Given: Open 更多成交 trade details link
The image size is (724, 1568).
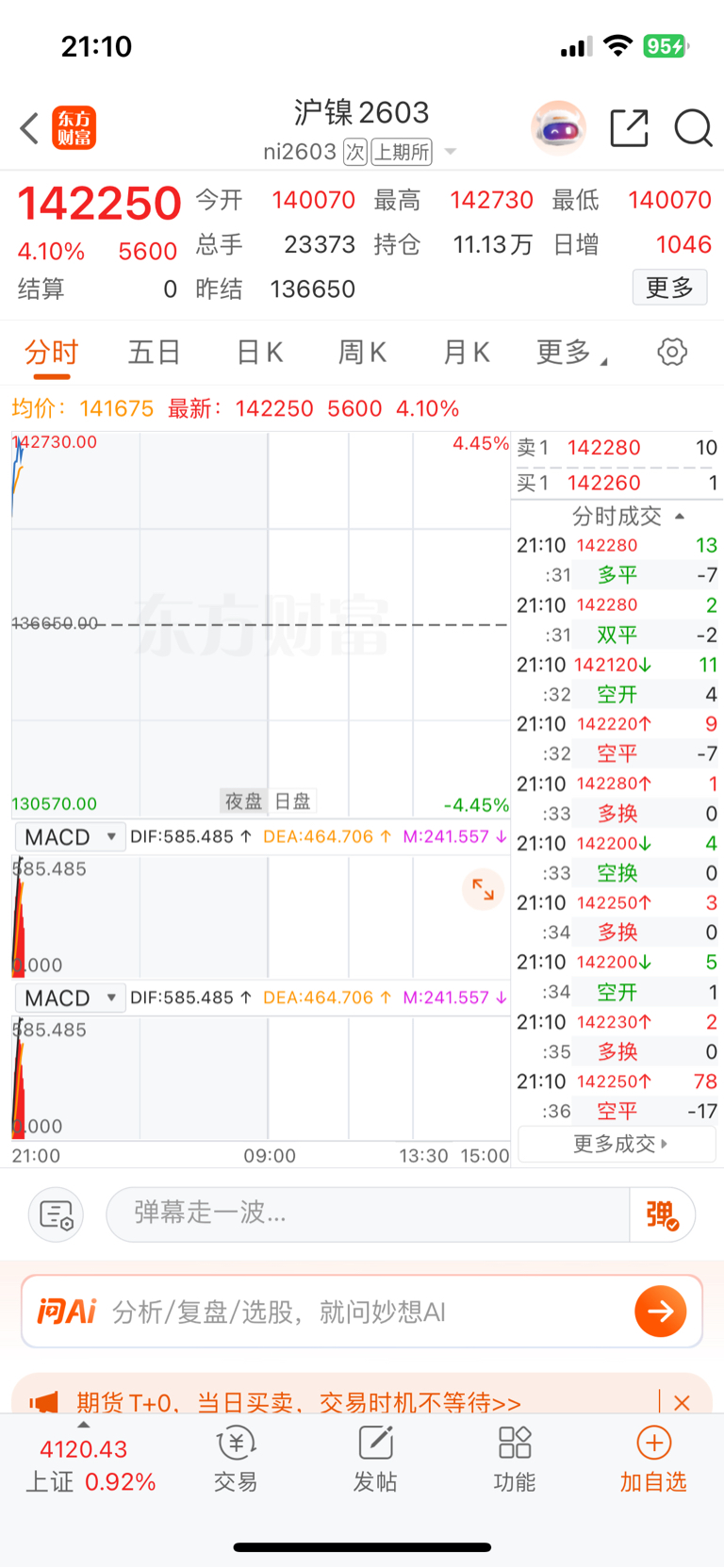Looking at the screenshot, I should click(619, 1144).
